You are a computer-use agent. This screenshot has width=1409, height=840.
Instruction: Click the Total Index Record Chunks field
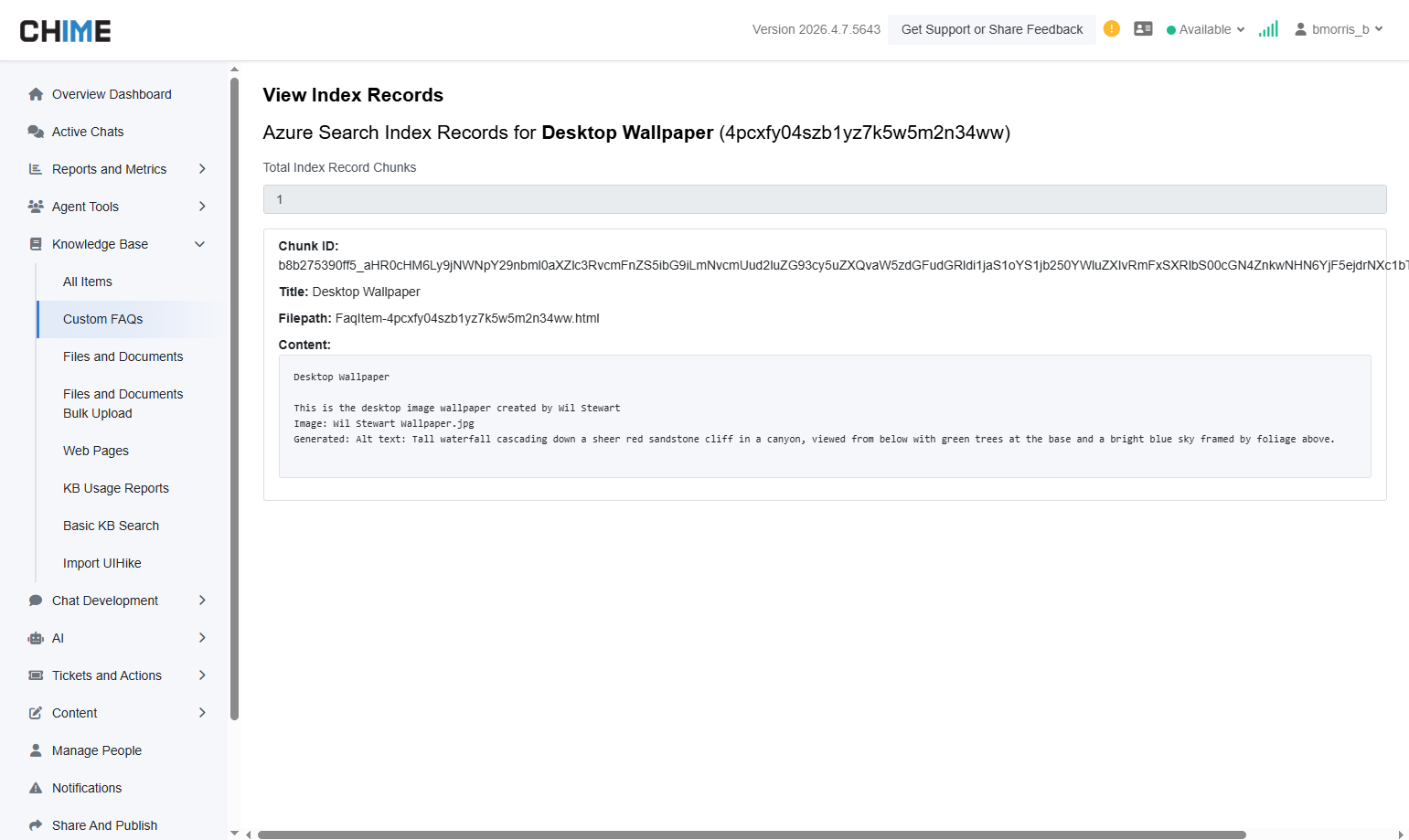pyautogui.click(x=824, y=198)
